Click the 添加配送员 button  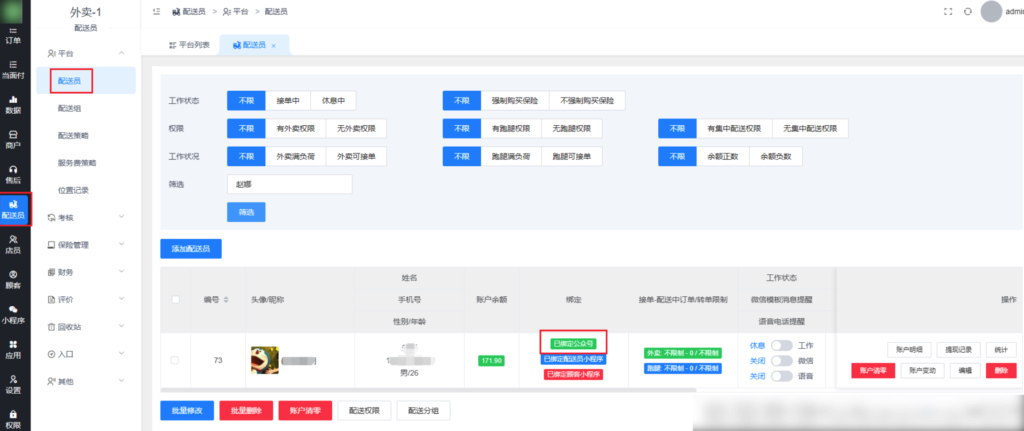pyautogui.click(x=191, y=249)
